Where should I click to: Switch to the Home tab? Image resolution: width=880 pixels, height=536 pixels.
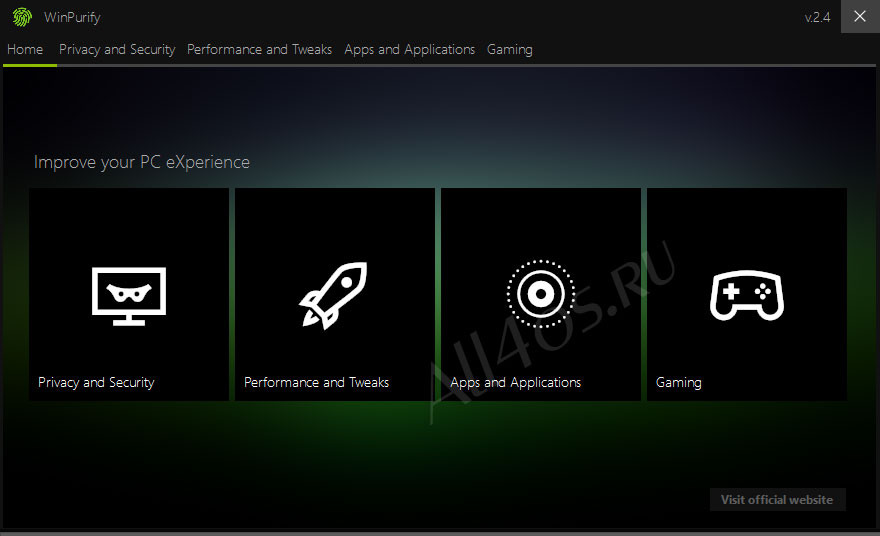click(25, 49)
